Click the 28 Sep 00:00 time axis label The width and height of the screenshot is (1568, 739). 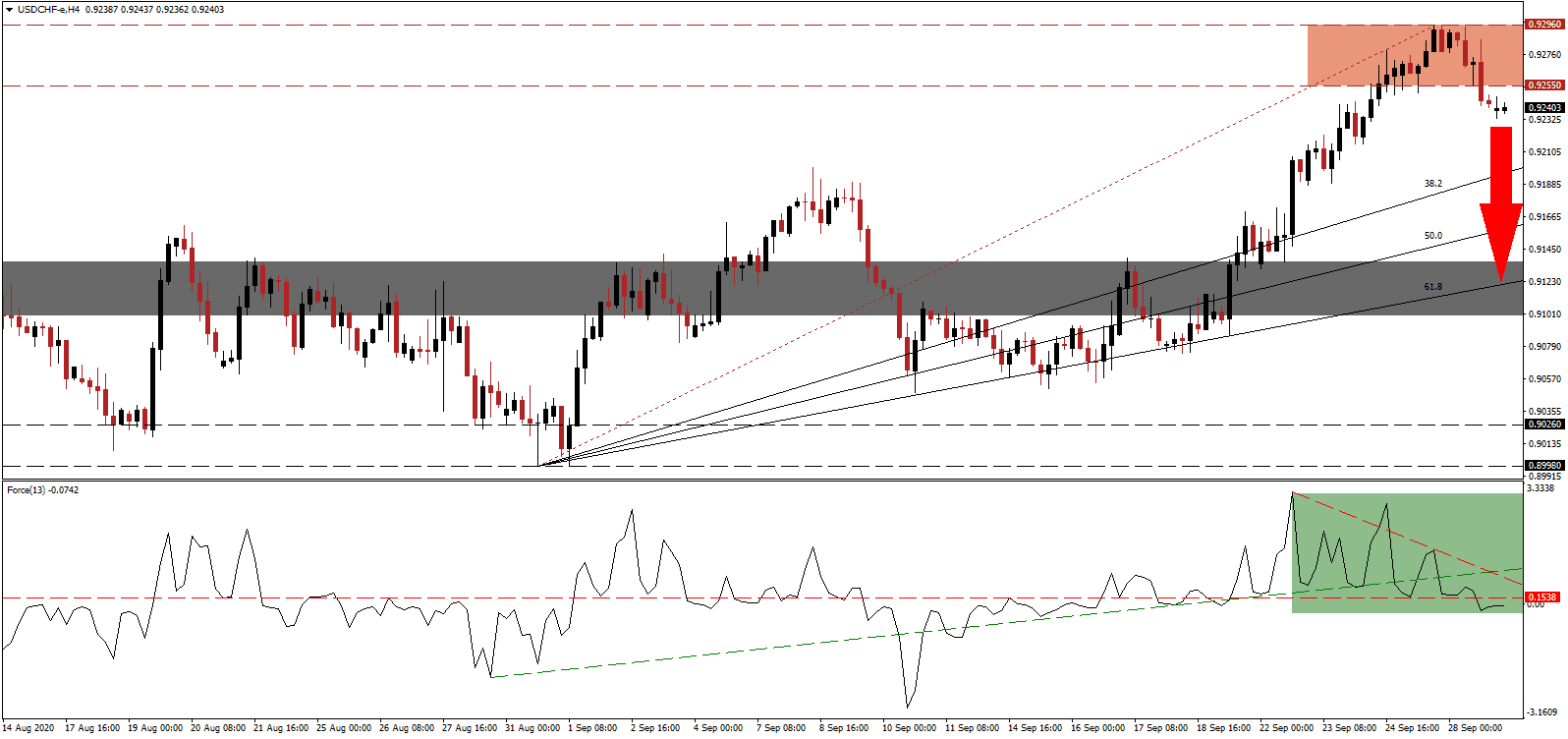pyautogui.click(x=1477, y=728)
